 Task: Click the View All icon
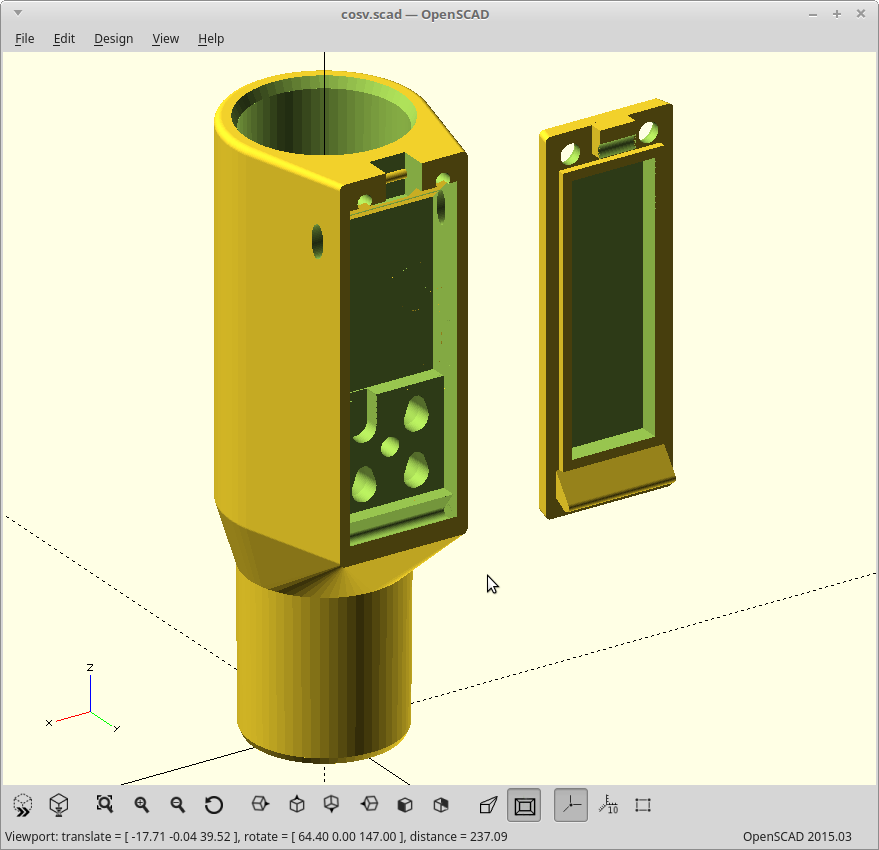105,804
